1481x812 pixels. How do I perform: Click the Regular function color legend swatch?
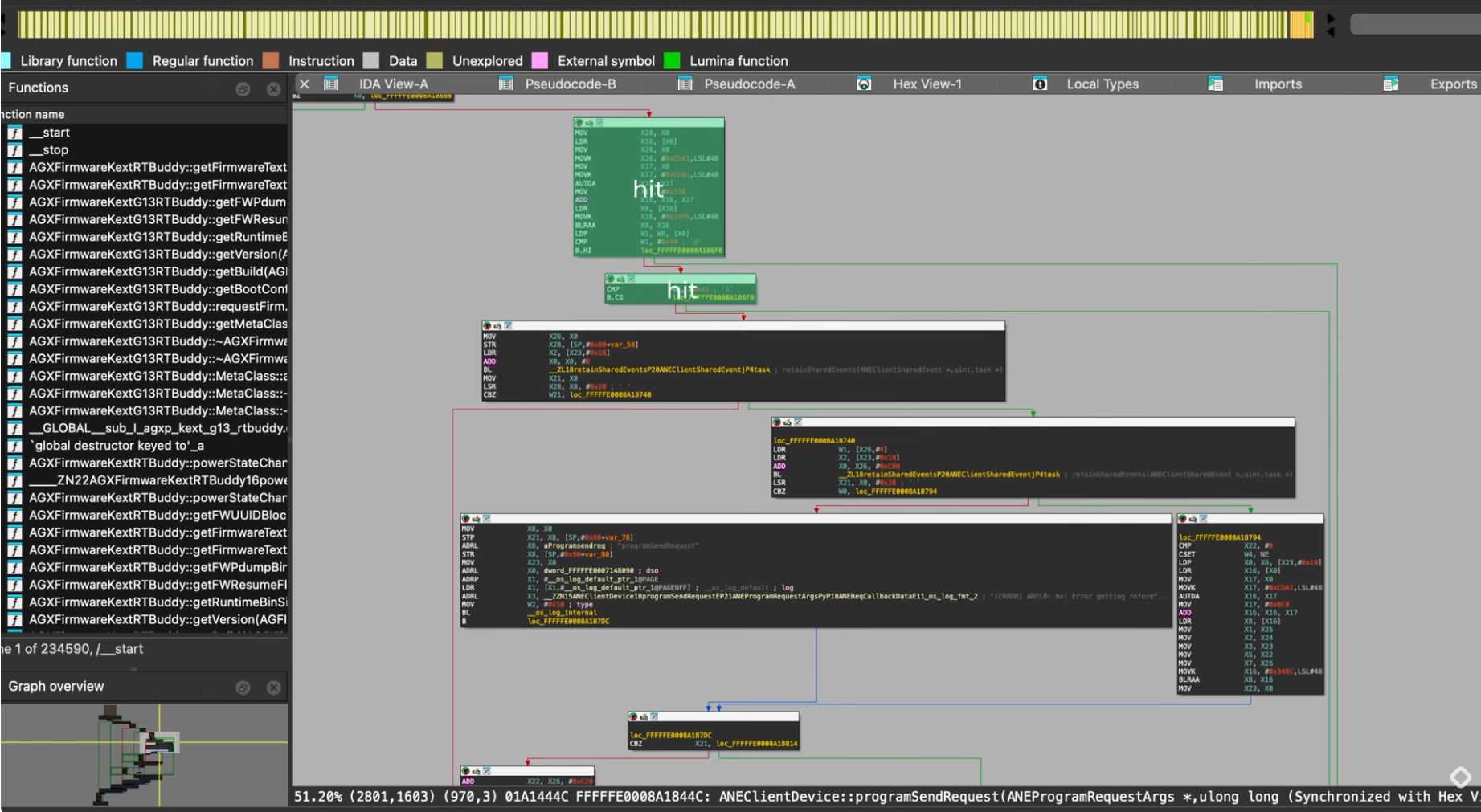coord(135,61)
